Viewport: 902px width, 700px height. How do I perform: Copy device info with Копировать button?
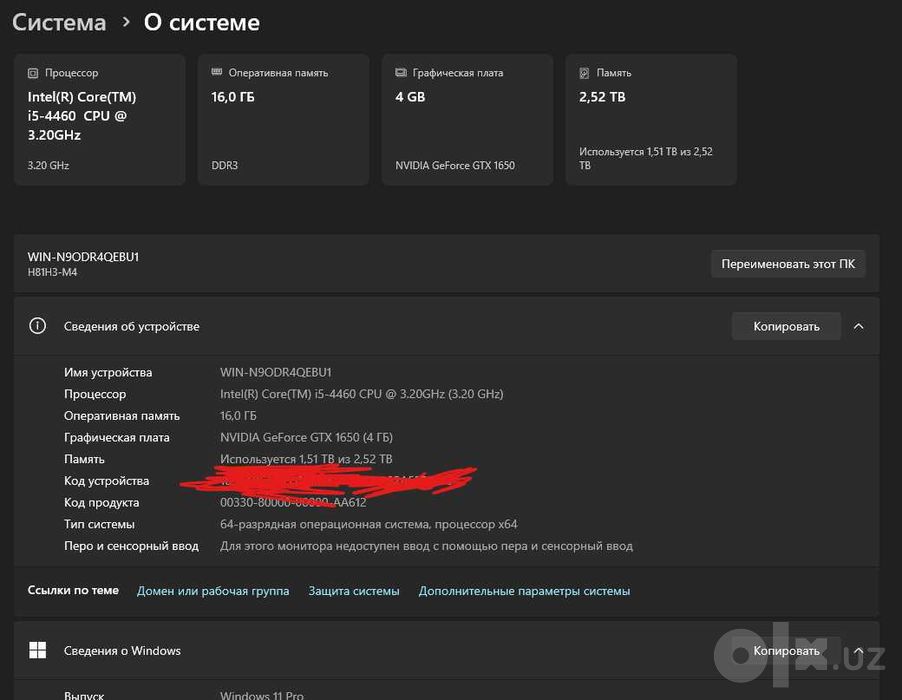pos(786,326)
